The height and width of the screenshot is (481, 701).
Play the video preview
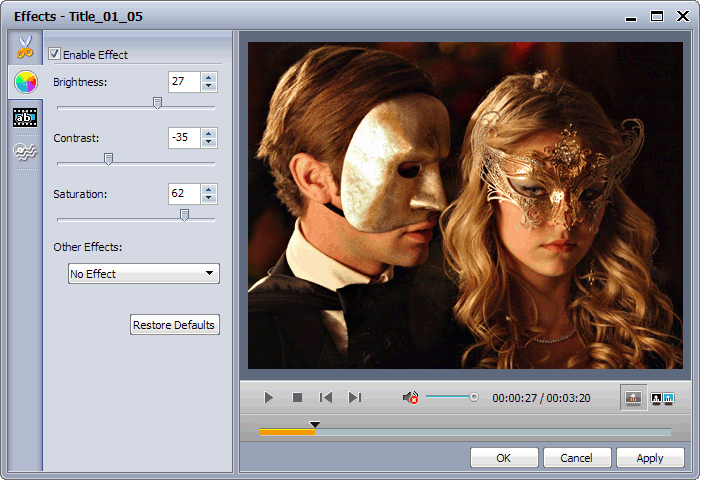(x=268, y=397)
